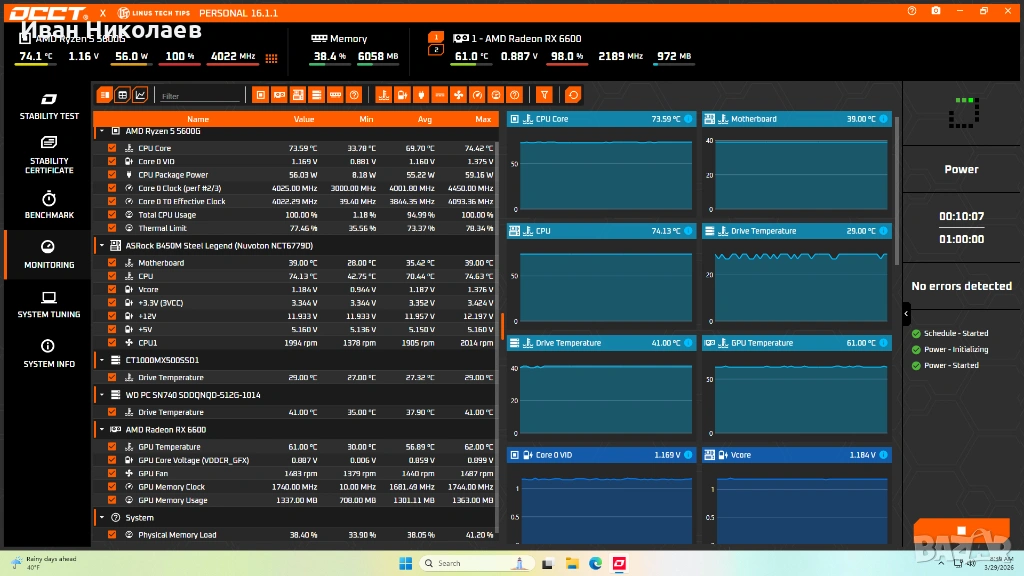
Task: Switch to the graph view icon
Action: 140,95
